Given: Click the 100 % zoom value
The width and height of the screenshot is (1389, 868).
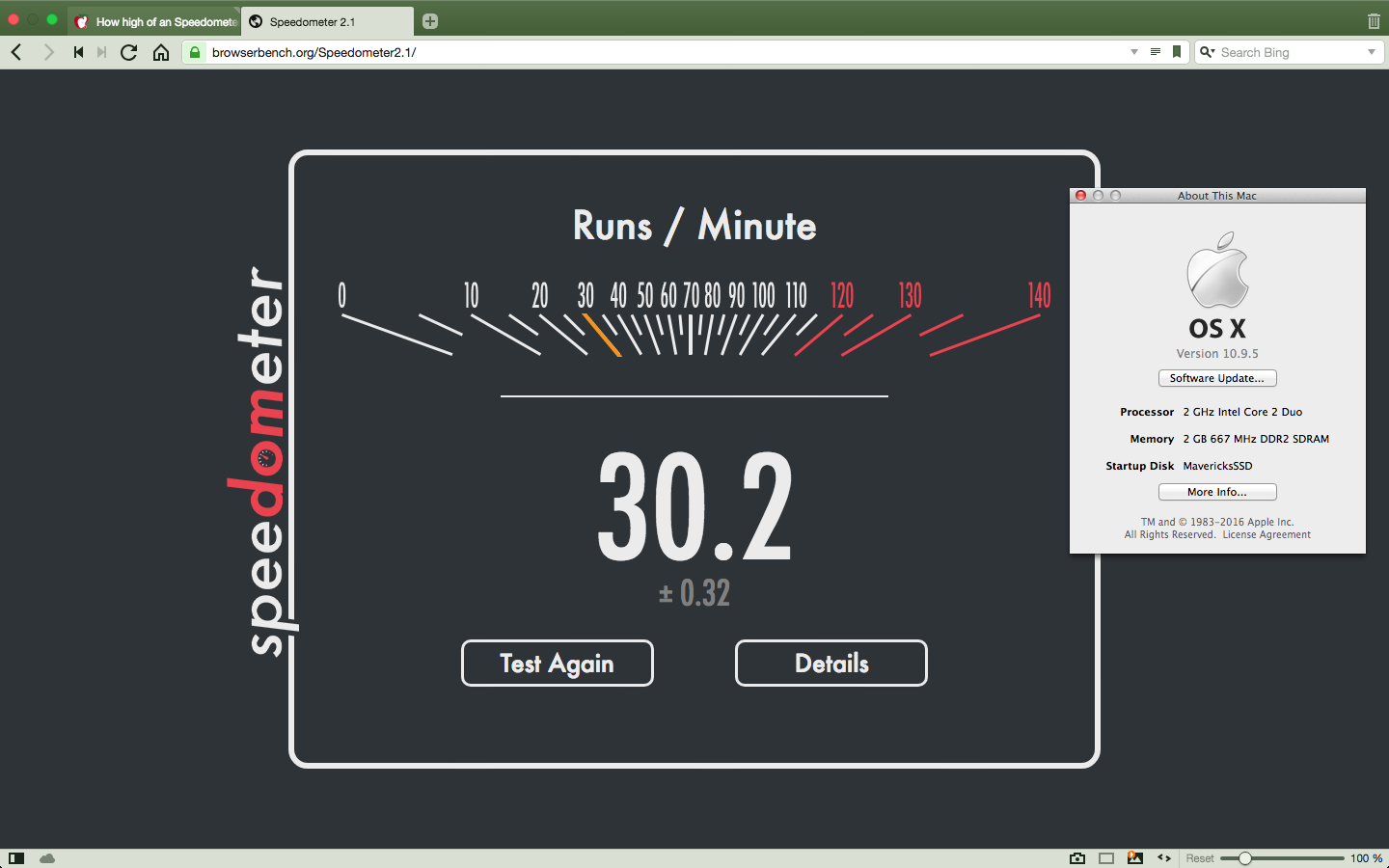Looking at the screenshot, I should click(1366, 858).
